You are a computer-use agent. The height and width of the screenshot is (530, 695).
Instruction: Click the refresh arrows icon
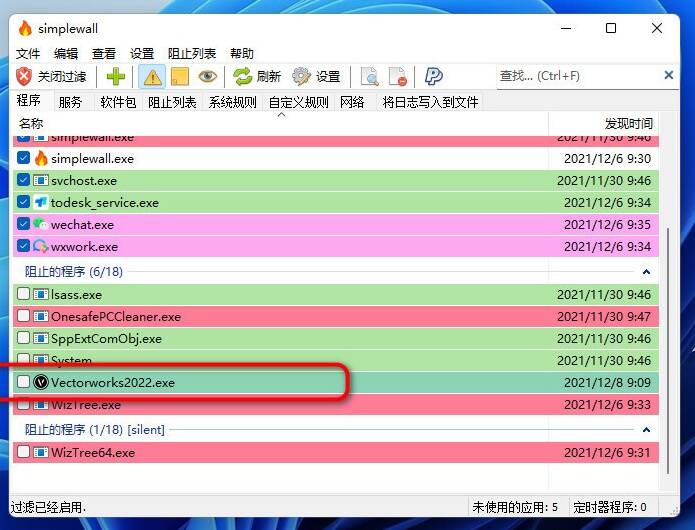(243, 76)
